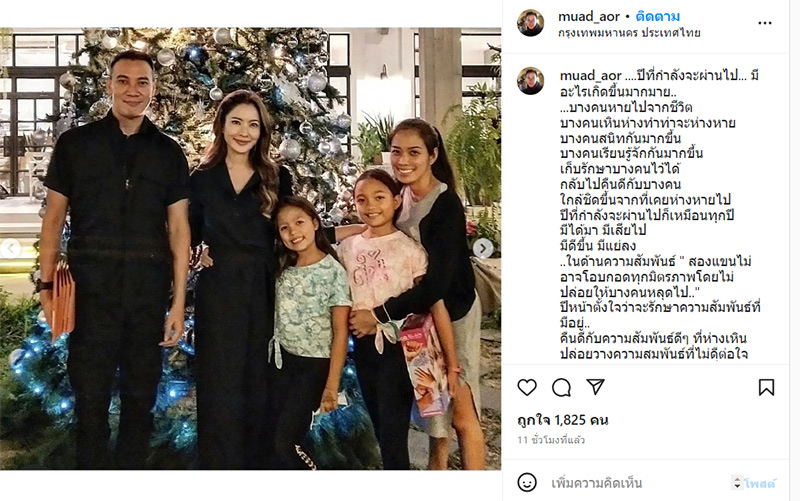This screenshot has height=501, width=800.
Task: Share the post with the paper plane icon
Action: click(x=595, y=387)
